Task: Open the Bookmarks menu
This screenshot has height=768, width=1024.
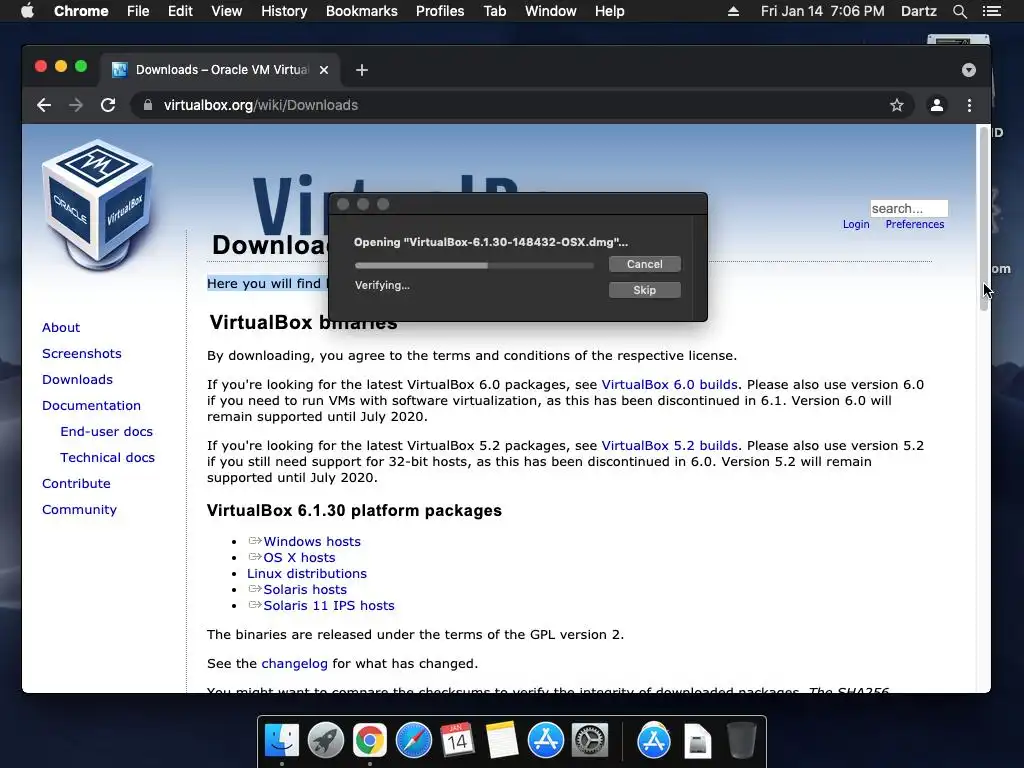Action: pos(362,11)
